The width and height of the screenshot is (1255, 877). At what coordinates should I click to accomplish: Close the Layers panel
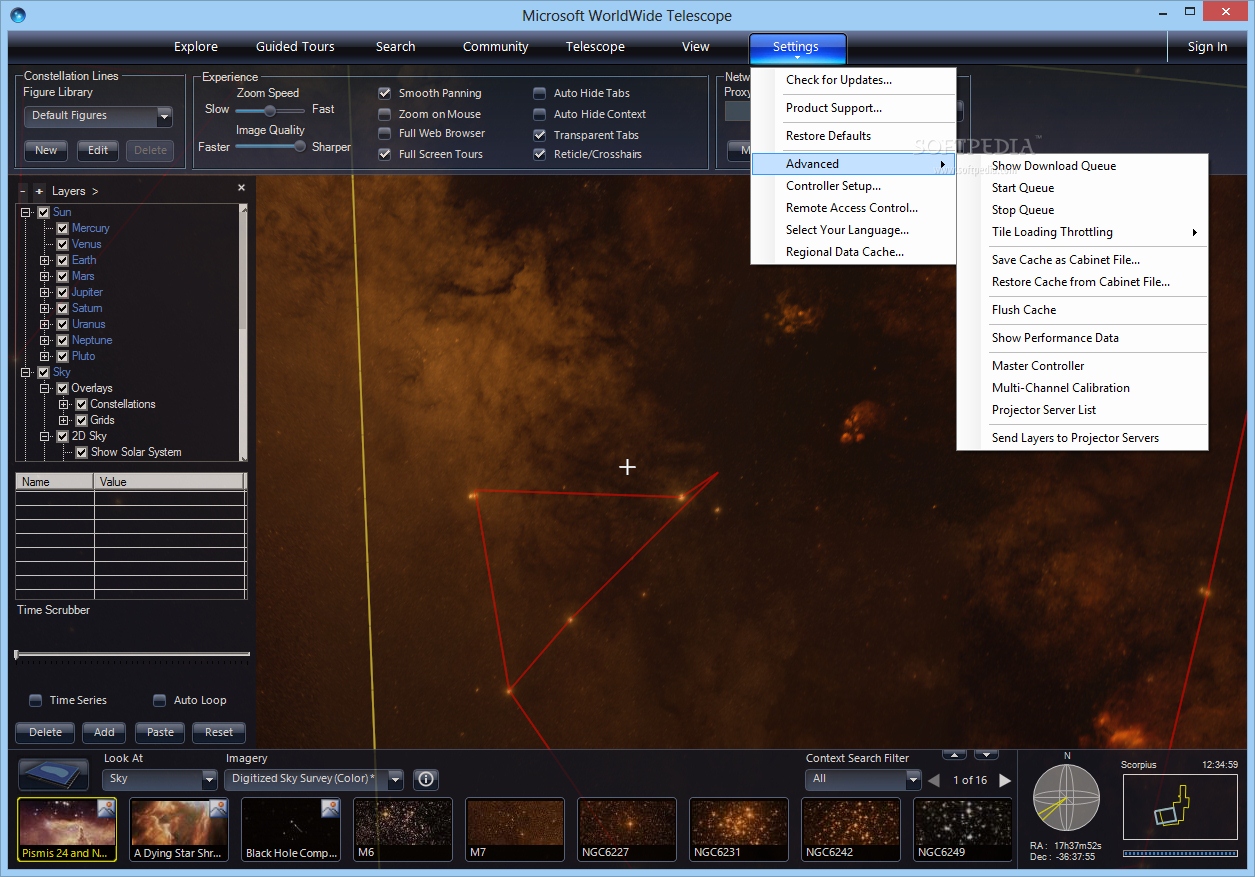click(x=241, y=188)
